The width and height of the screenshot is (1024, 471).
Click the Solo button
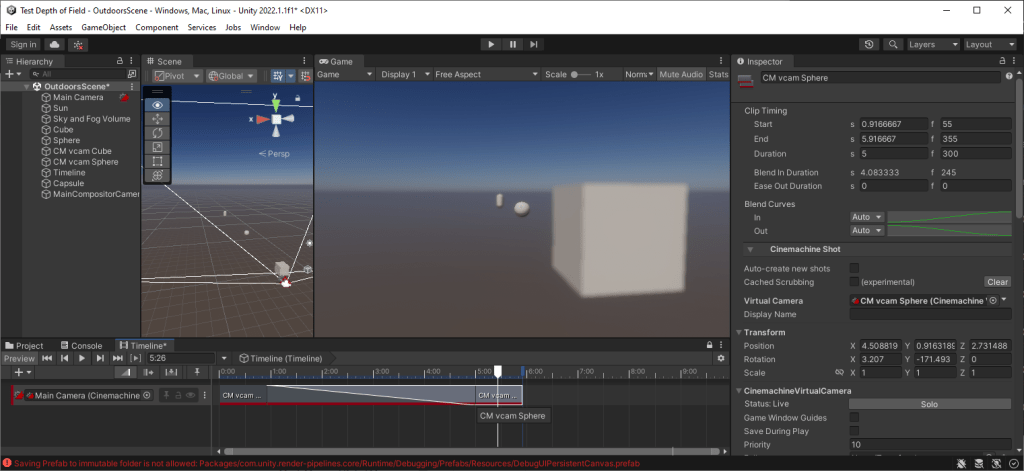coord(929,403)
